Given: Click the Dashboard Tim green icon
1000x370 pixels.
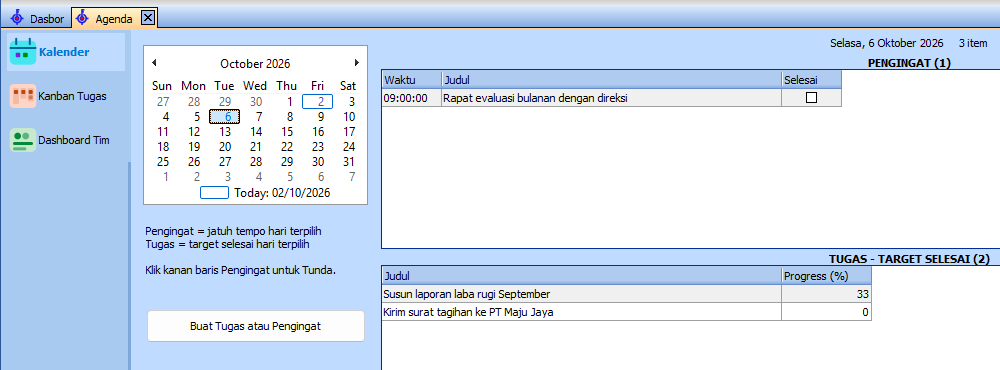Looking at the screenshot, I should click(x=23, y=140).
